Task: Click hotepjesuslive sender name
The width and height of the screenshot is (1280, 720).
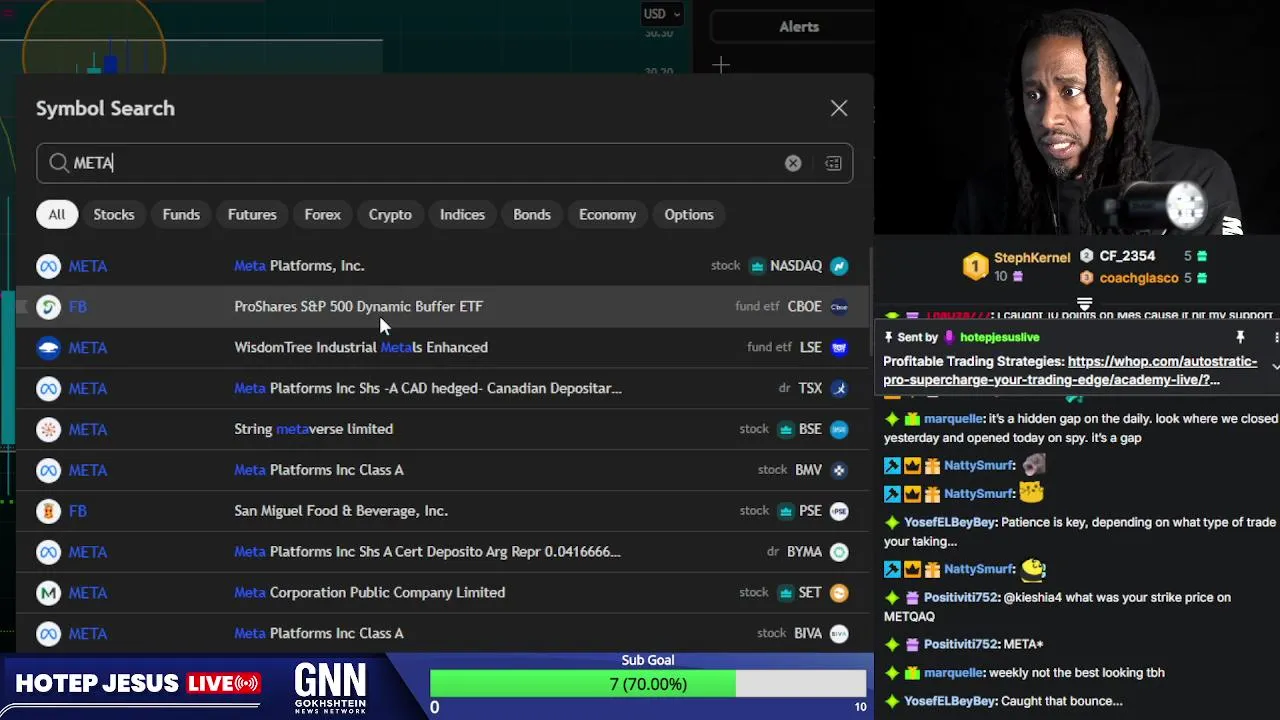Action: tap(999, 337)
